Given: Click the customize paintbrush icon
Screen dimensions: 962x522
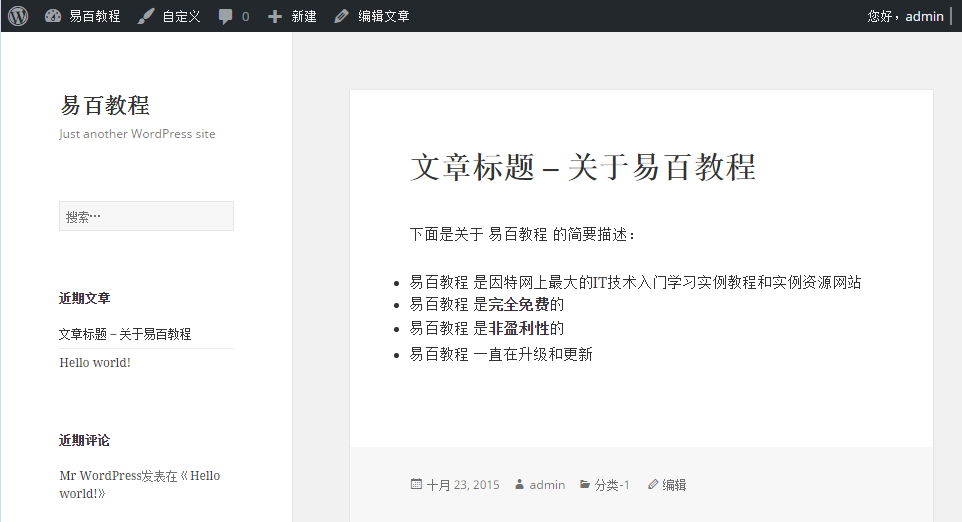Looking at the screenshot, I should (145, 17).
